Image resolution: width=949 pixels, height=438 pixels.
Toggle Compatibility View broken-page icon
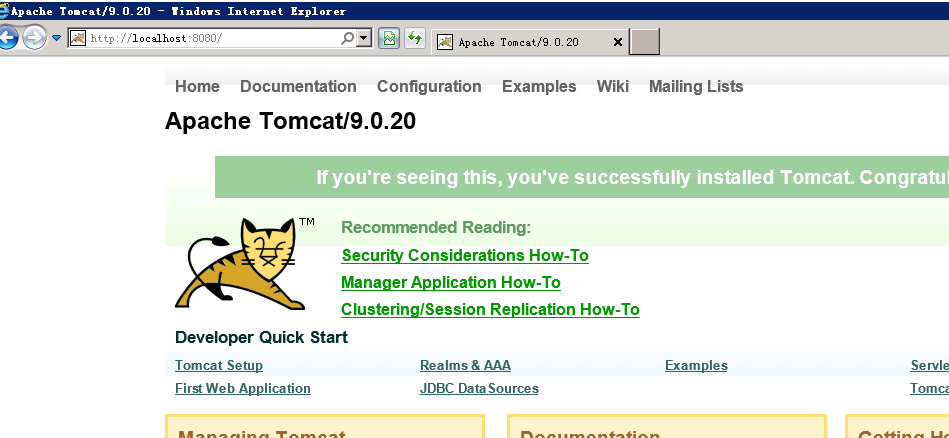(389, 39)
